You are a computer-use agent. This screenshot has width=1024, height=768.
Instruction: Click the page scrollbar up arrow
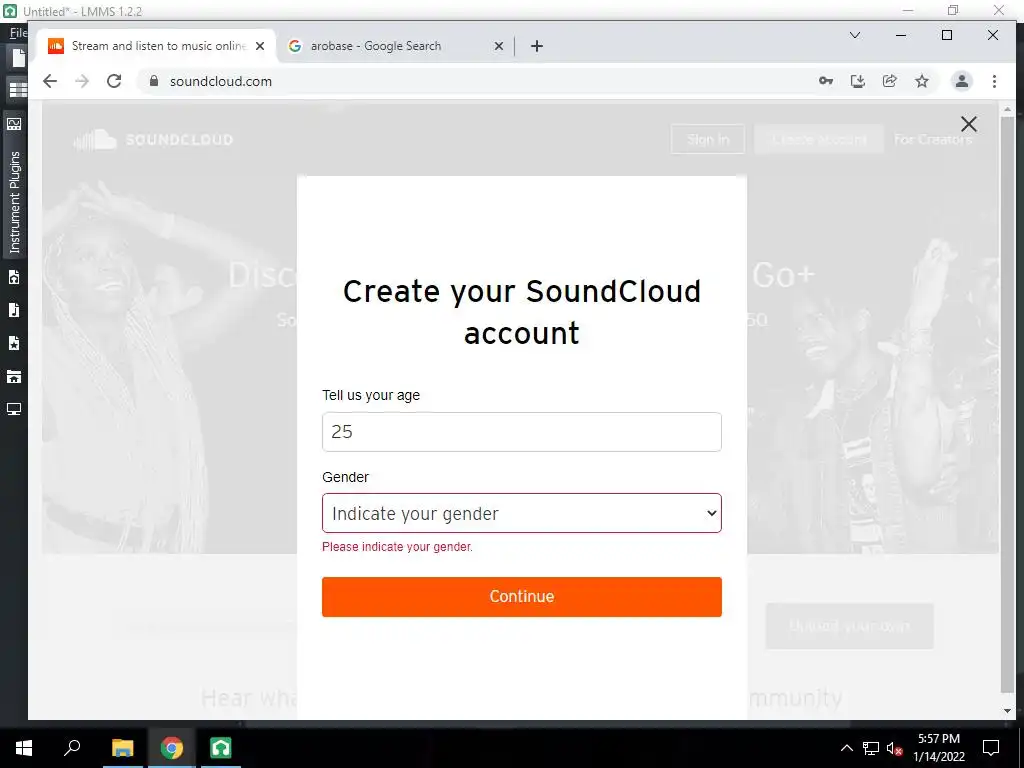pos(1007,109)
